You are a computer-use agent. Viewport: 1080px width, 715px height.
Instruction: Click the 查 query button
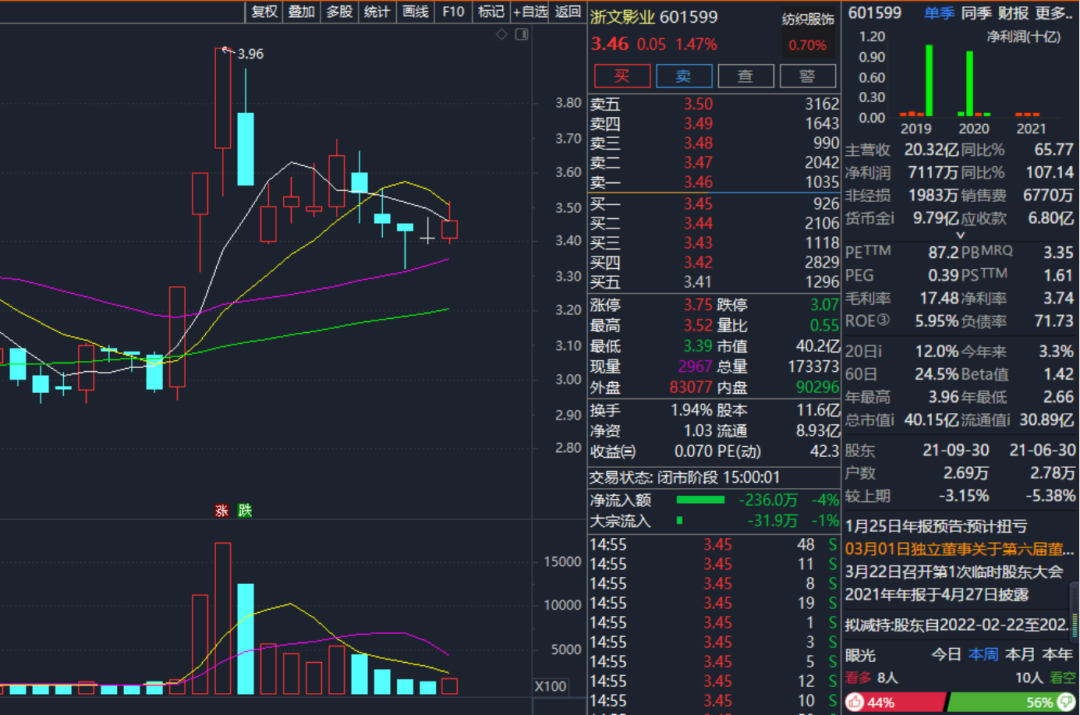(x=746, y=76)
